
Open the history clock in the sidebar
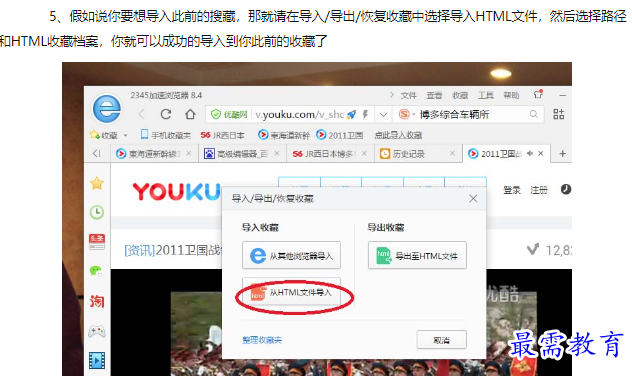coord(97,212)
